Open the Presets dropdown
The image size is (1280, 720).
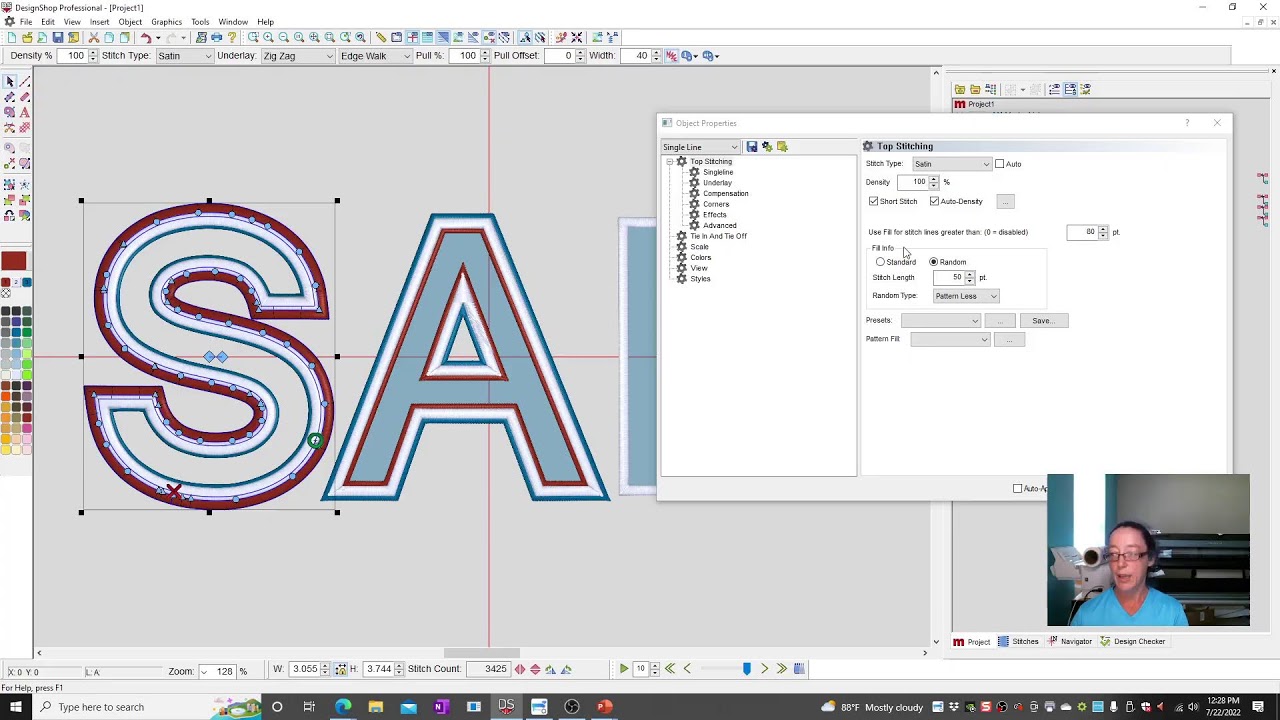point(940,321)
